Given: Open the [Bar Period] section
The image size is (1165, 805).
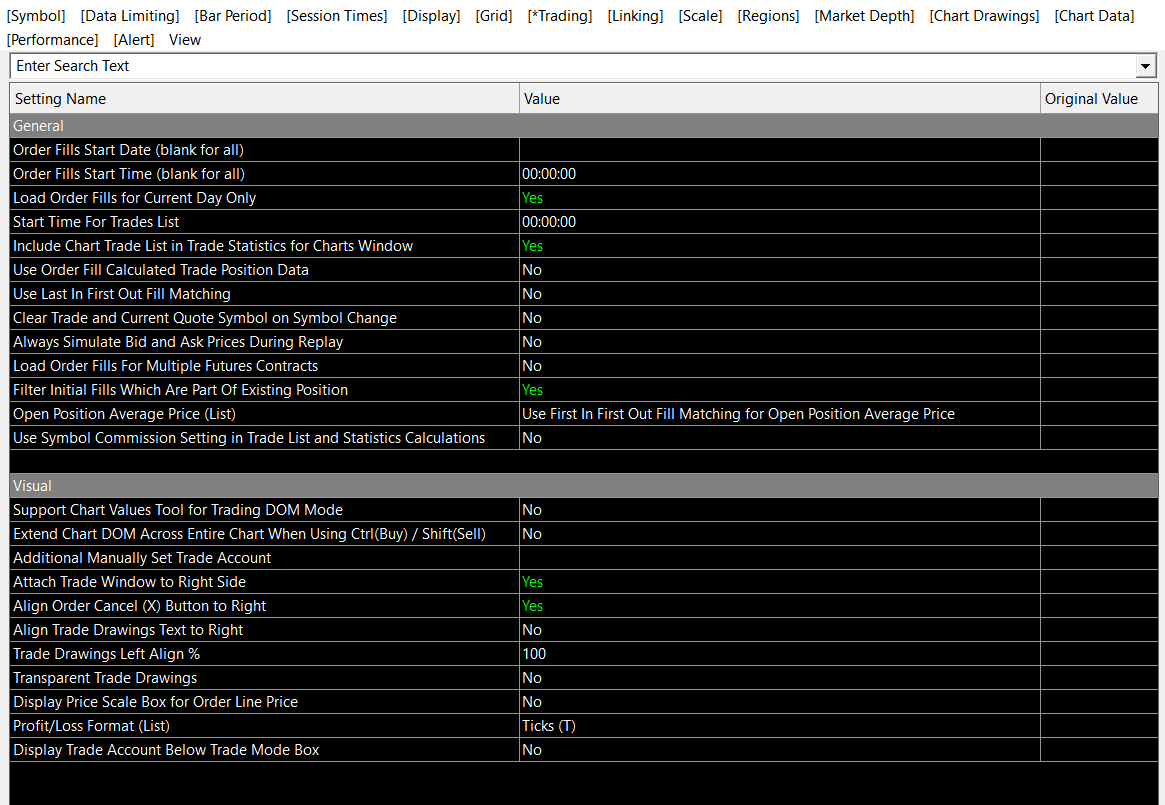Looking at the screenshot, I should (x=233, y=16).
